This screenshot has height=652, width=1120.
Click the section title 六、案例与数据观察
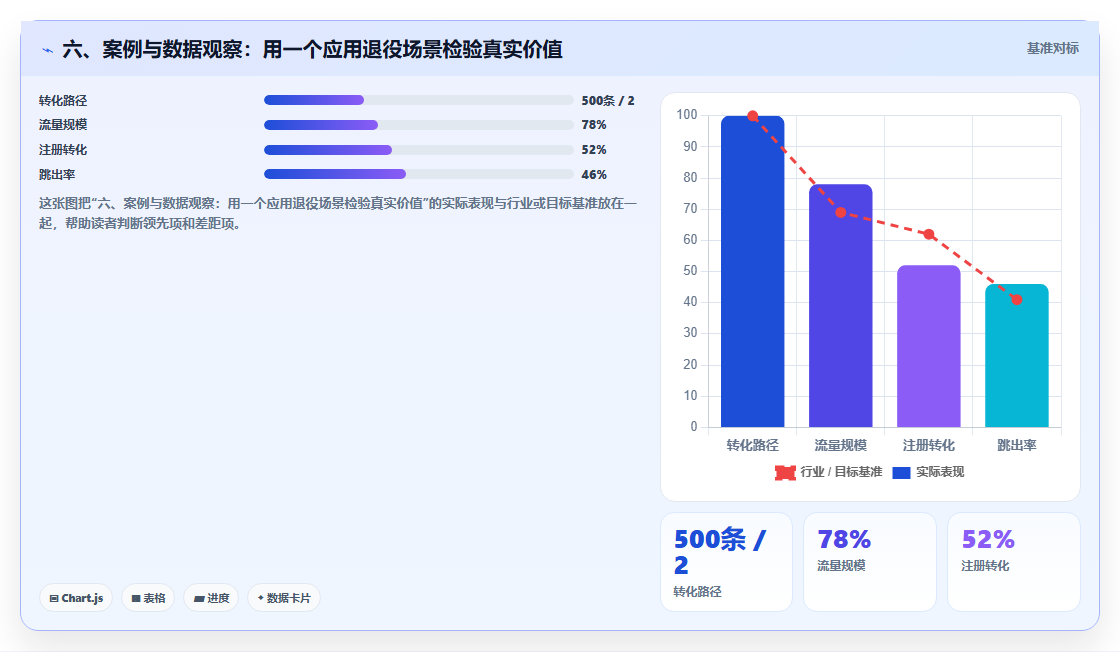point(312,49)
